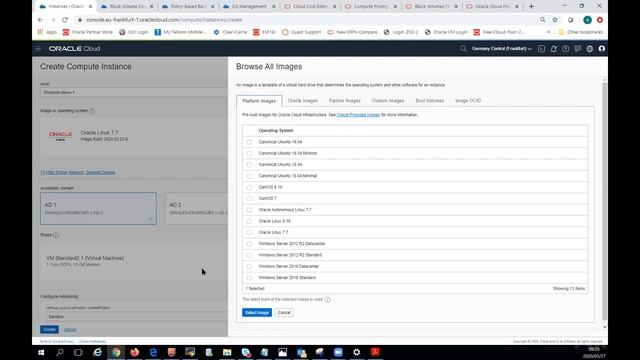The image size is (640, 360).
Task: Open Adobe Acrobat on taskbar
Action: [376, 352]
